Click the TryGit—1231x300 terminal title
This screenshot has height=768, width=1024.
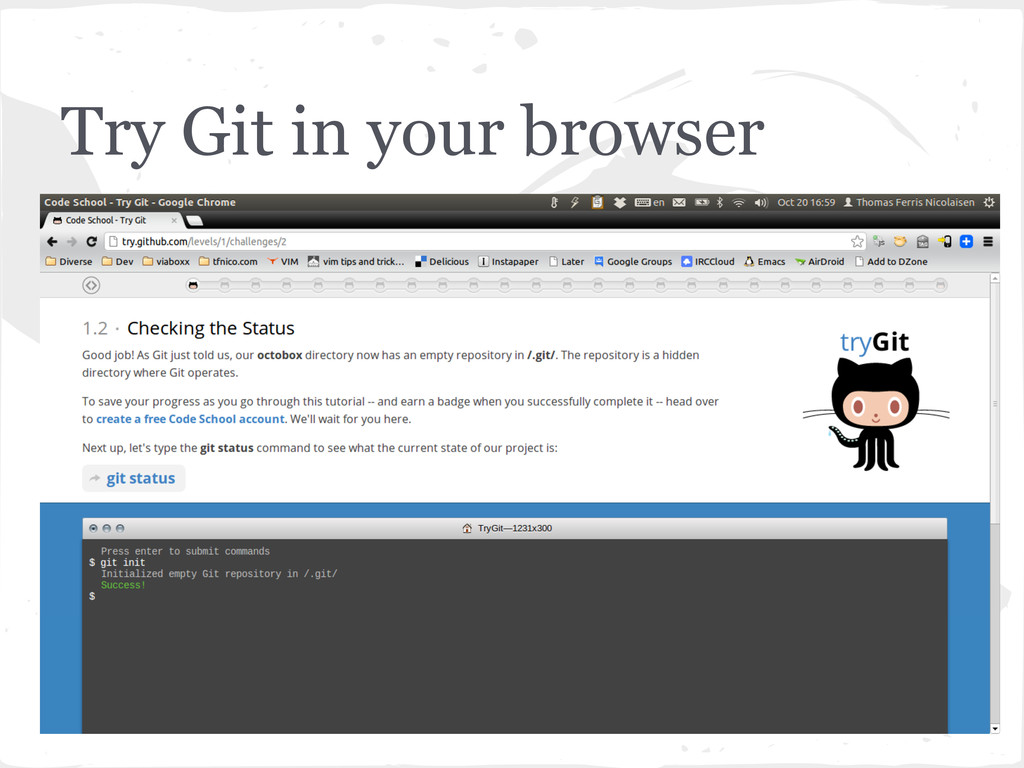[x=515, y=528]
